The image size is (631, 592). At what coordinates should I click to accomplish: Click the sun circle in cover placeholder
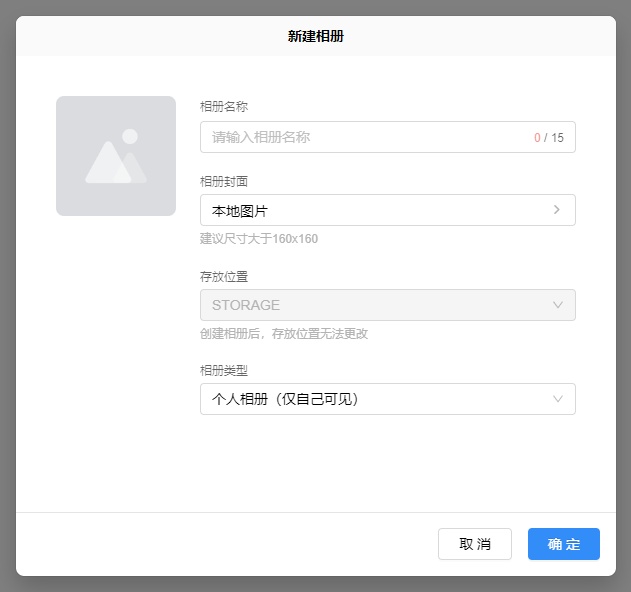pos(130,136)
